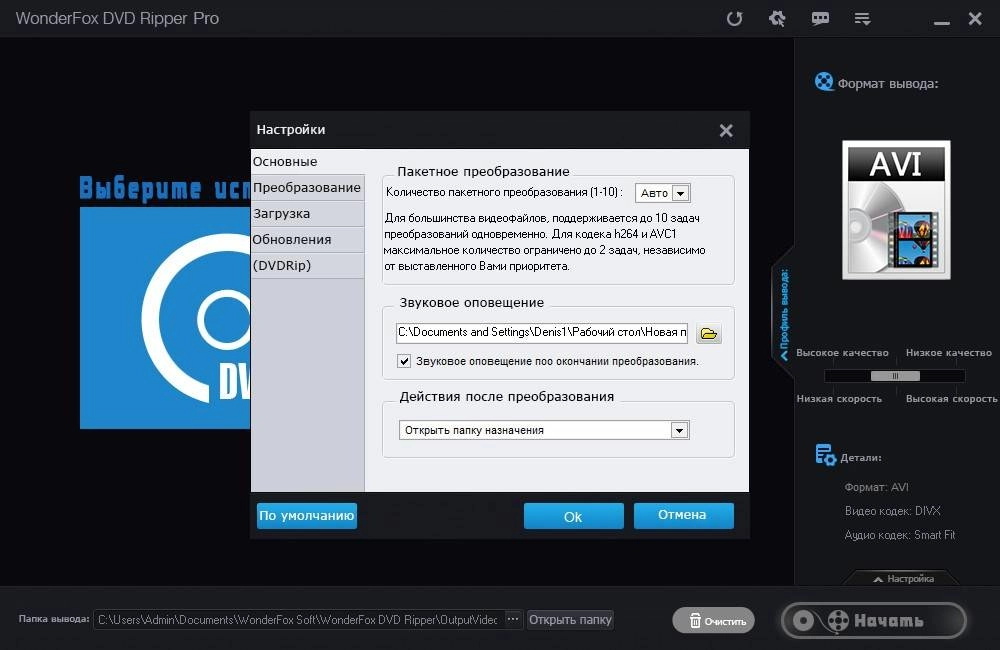Click the Открыть папку button
The image size is (1000, 650).
coord(570,619)
